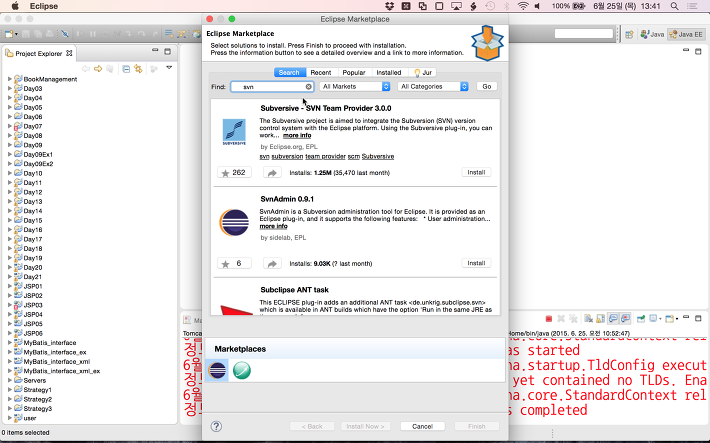The image size is (710, 443).
Task: Select the Installed tab
Action: click(389, 72)
